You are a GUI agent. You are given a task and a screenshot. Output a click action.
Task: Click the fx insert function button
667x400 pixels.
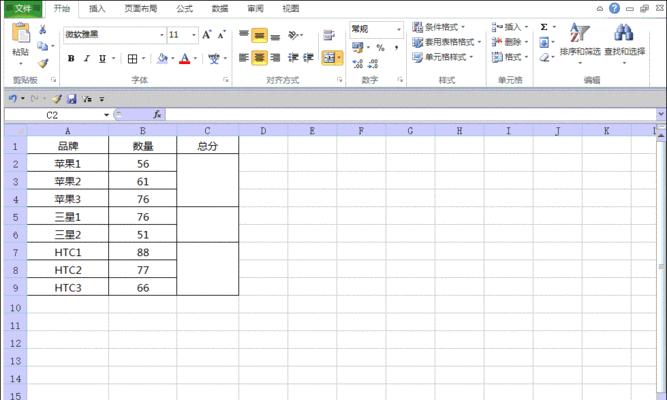(x=157, y=114)
